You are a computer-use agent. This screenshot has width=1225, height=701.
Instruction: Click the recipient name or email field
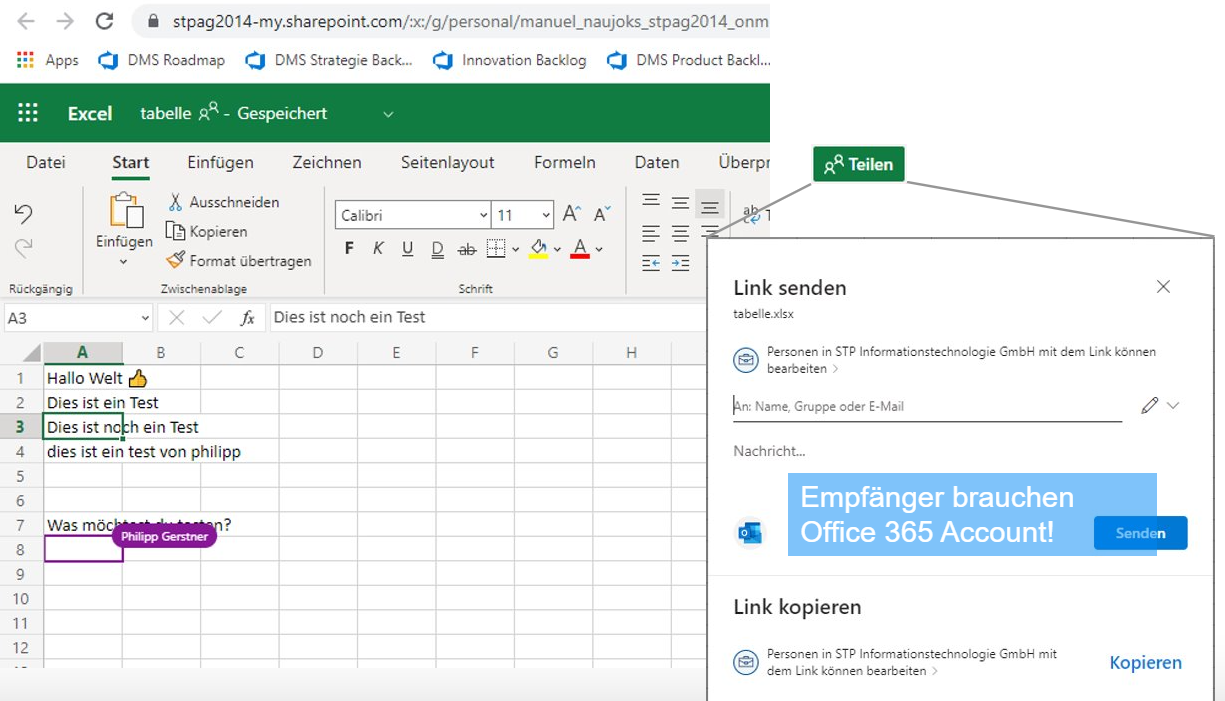click(x=927, y=406)
